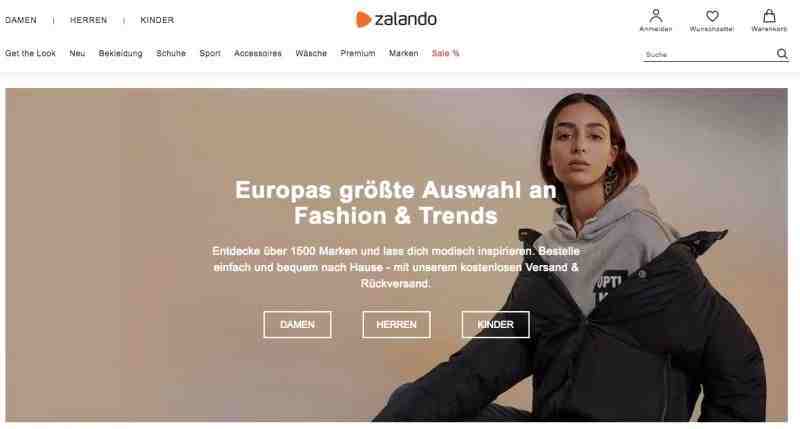The height and width of the screenshot is (429, 800).
Task: Open the Accessoires category menu
Action: (258, 53)
